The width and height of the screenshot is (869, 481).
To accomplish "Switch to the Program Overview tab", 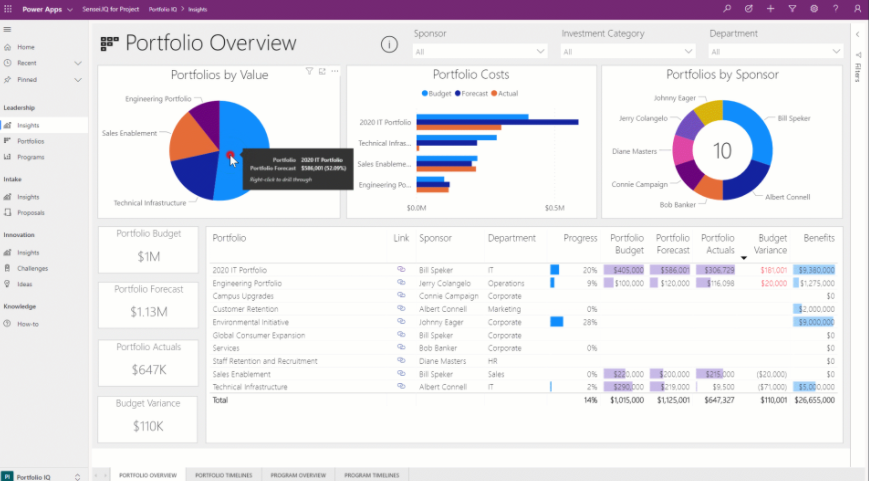I will [298, 475].
